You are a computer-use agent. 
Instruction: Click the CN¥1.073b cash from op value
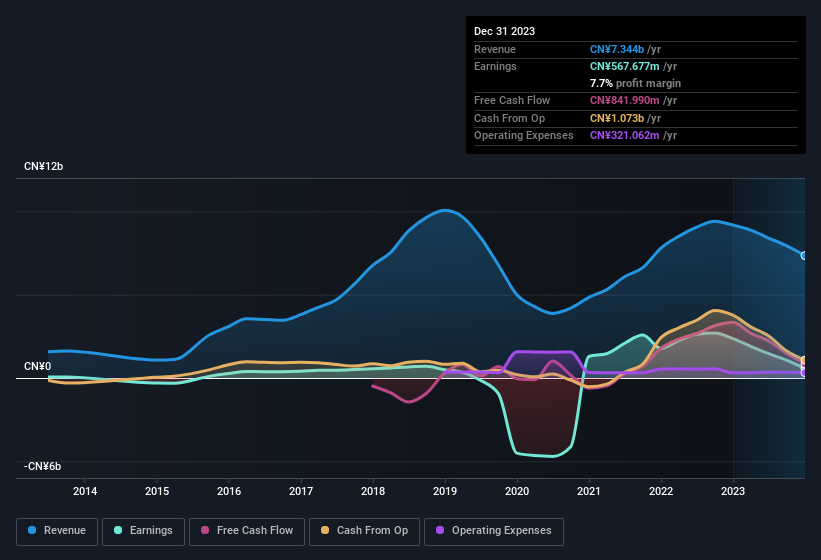tap(617, 118)
